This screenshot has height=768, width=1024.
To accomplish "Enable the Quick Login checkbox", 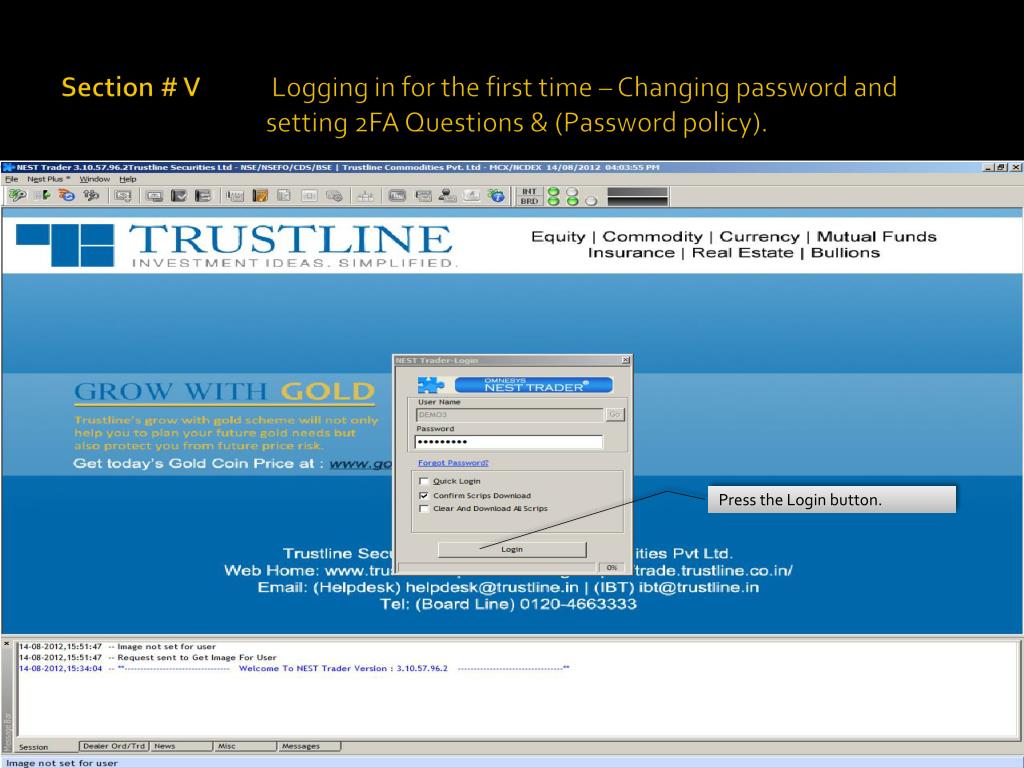I will [423, 481].
